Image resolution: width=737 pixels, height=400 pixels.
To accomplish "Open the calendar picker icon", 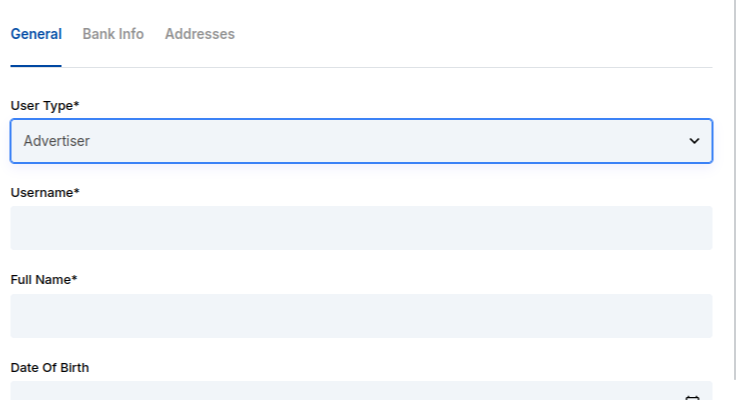I will [x=692, y=397].
